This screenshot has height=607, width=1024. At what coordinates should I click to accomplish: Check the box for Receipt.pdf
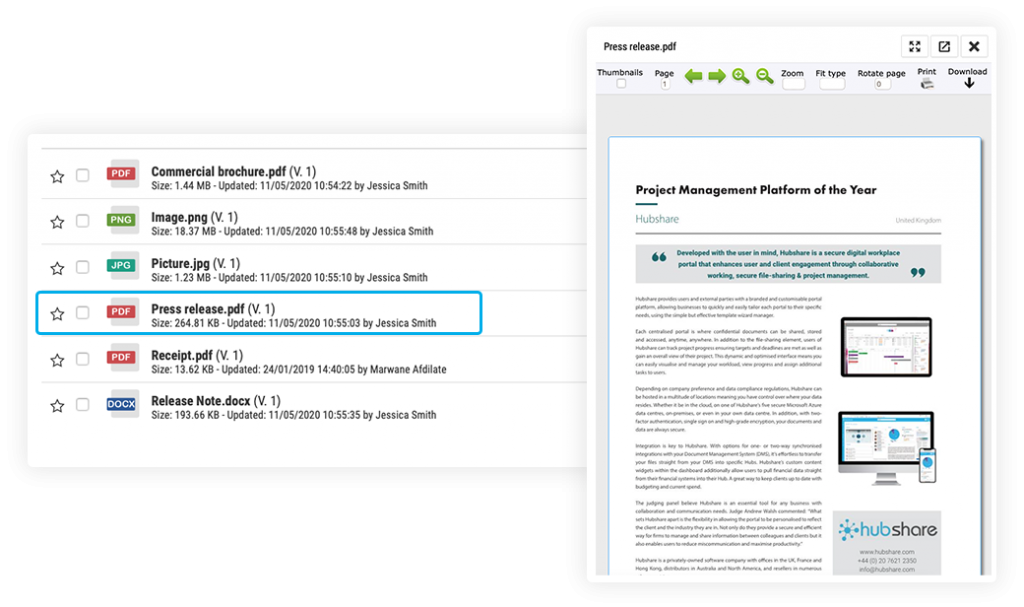(82, 359)
